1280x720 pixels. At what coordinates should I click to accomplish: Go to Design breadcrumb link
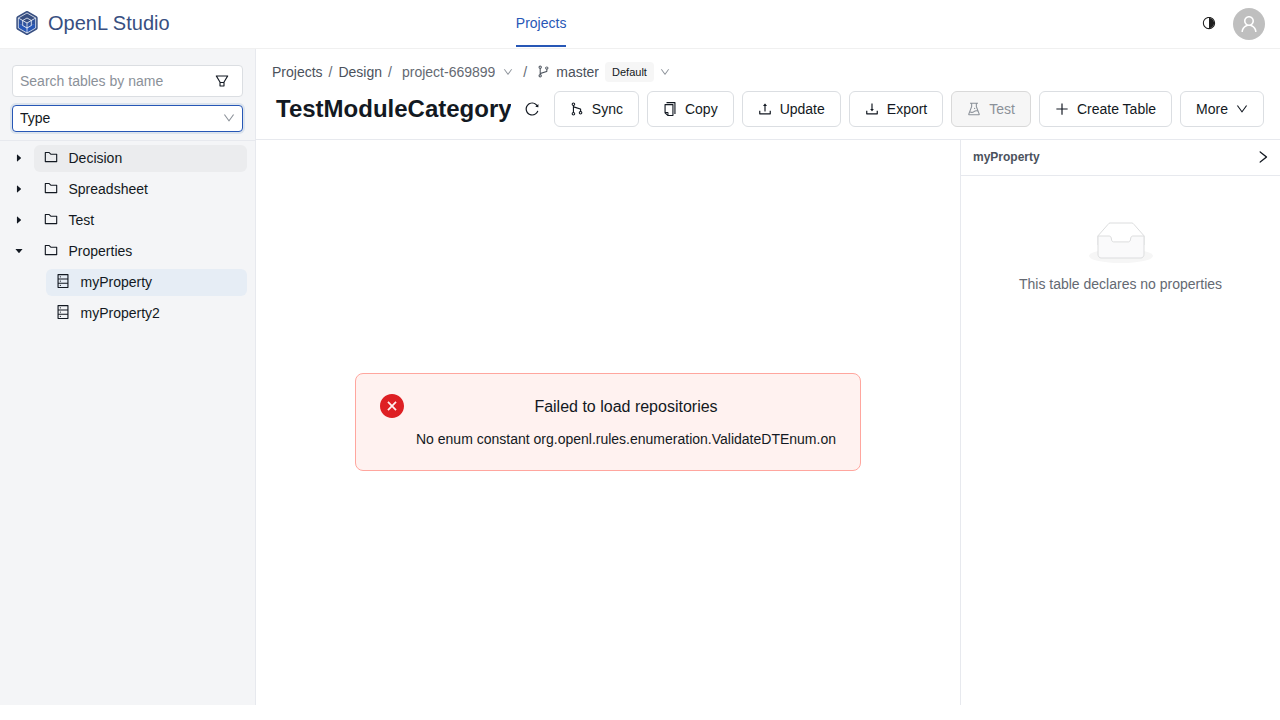(360, 72)
